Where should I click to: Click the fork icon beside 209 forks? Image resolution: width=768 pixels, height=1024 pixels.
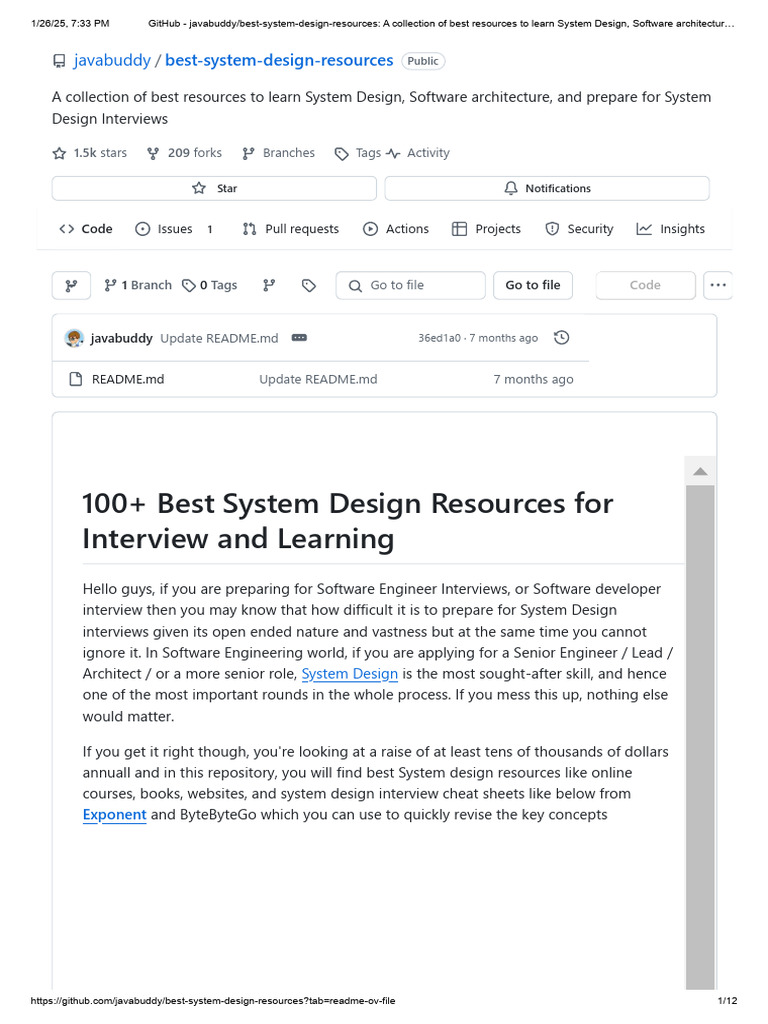153,153
